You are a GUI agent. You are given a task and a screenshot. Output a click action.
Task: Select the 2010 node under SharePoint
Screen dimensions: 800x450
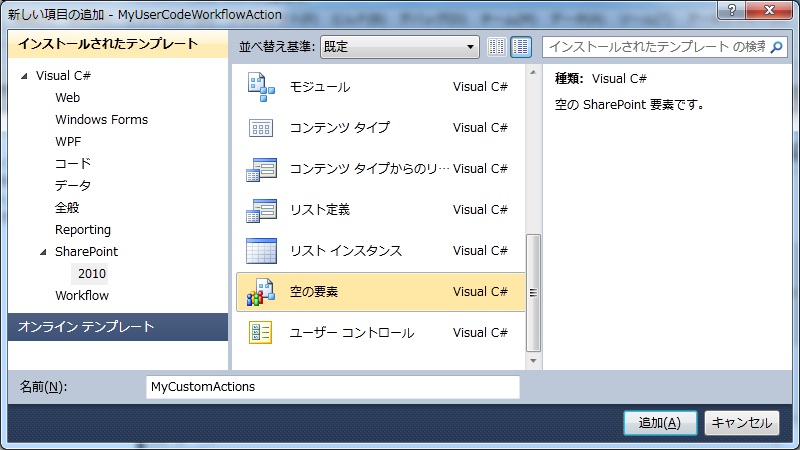coord(92,273)
